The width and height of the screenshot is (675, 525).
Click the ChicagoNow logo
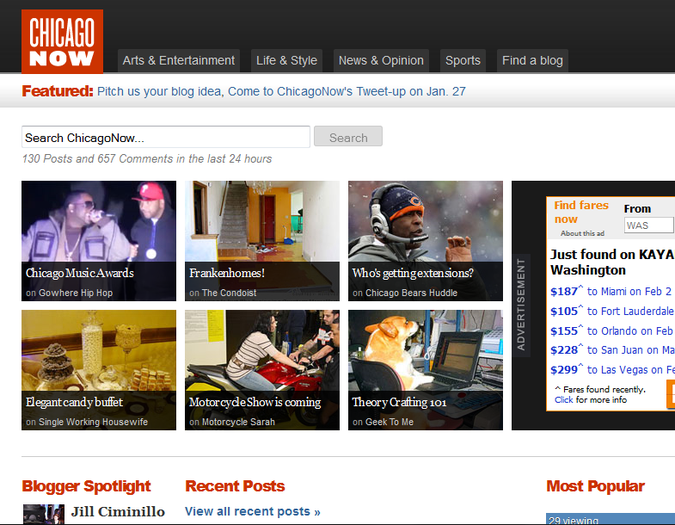(62, 41)
